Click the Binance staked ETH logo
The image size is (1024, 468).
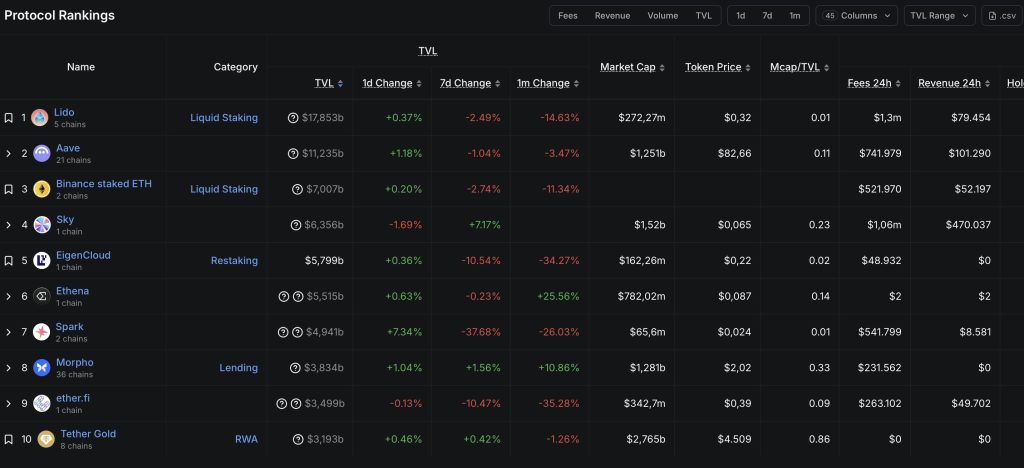point(42,189)
